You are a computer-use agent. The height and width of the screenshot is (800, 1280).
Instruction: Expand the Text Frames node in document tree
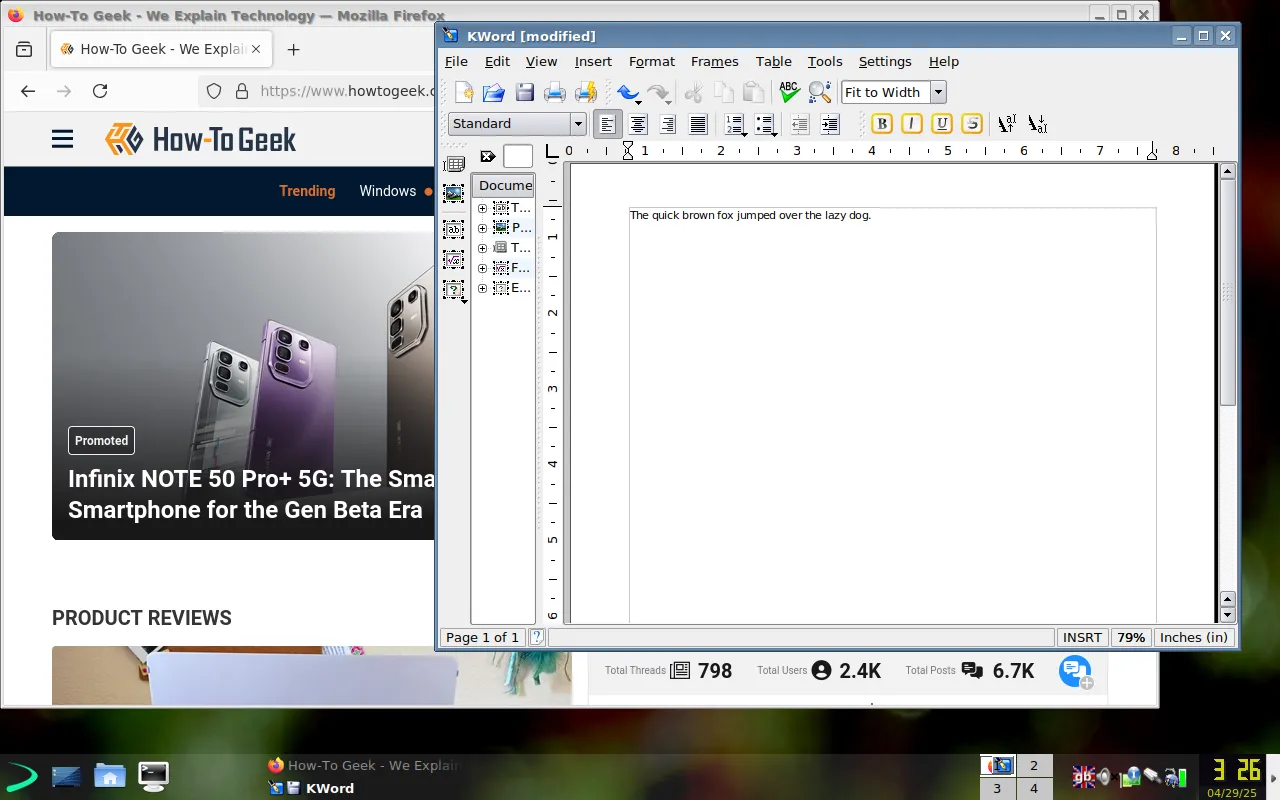(x=482, y=208)
